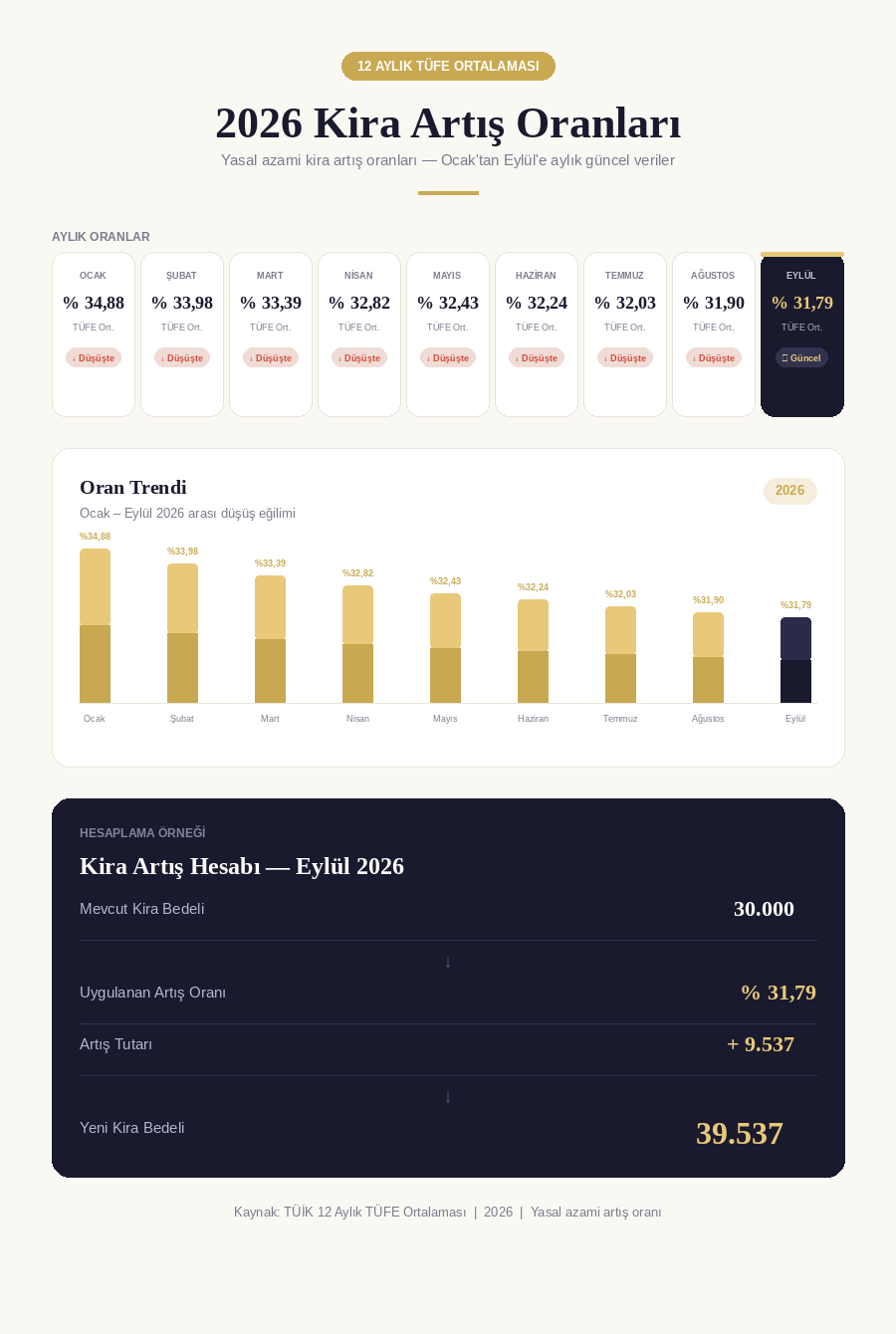The width and height of the screenshot is (896, 1334).
Task: Click the Yeni Kira Bedeli result 39.537
Action: [x=740, y=1133]
